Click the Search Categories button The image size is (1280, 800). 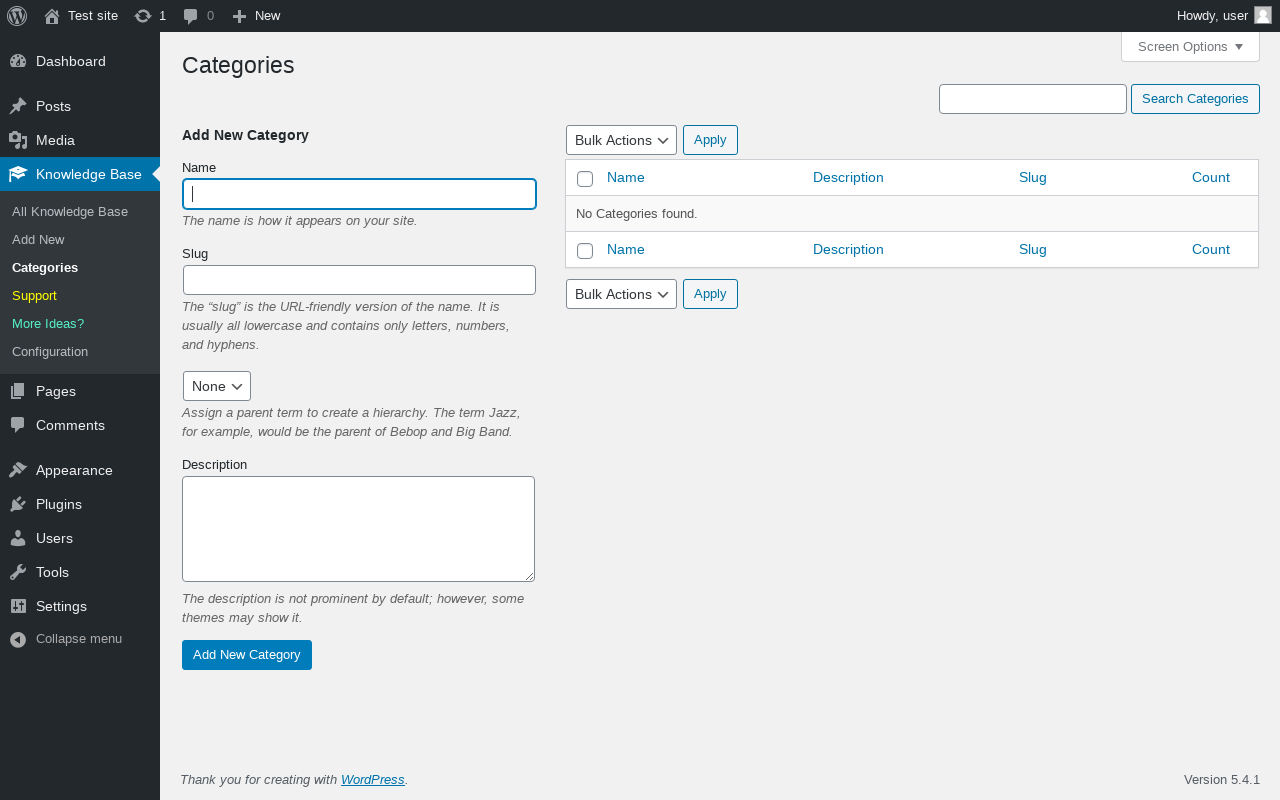(1195, 99)
